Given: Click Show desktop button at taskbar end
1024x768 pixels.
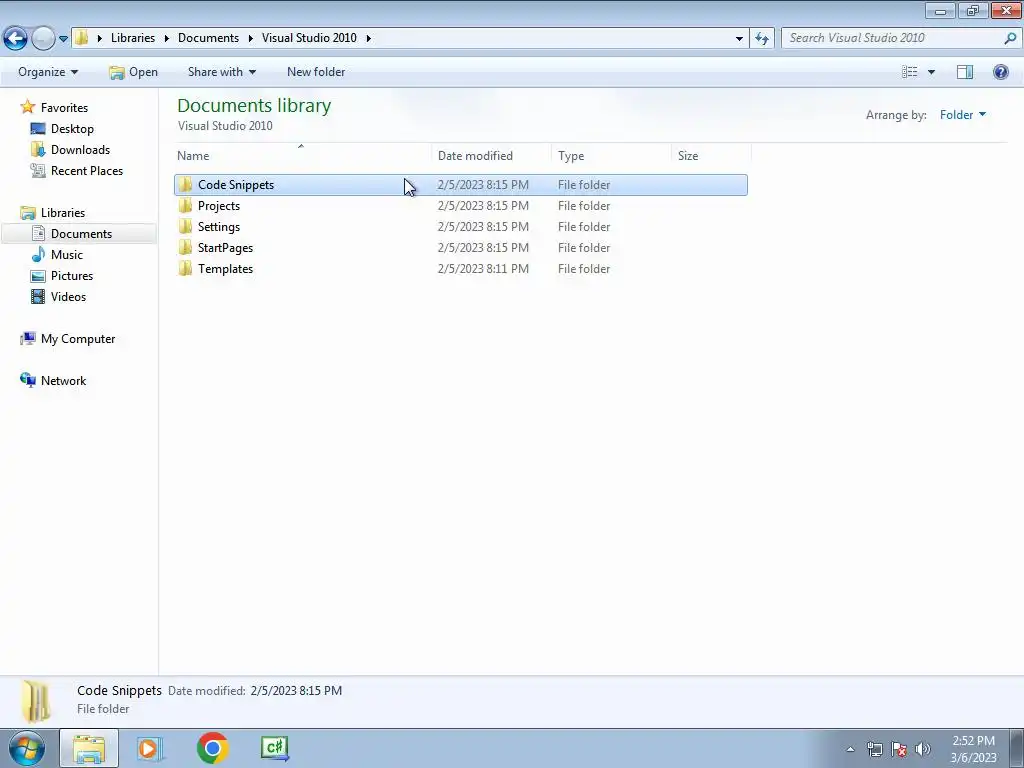Looking at the screenshot, I should [x=1016, y=748].
